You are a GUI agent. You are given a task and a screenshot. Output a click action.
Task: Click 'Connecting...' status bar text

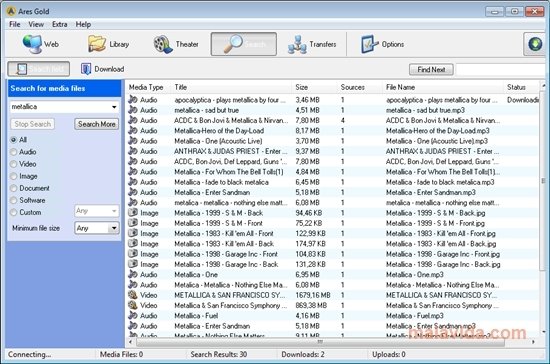[x=29, y=354]
